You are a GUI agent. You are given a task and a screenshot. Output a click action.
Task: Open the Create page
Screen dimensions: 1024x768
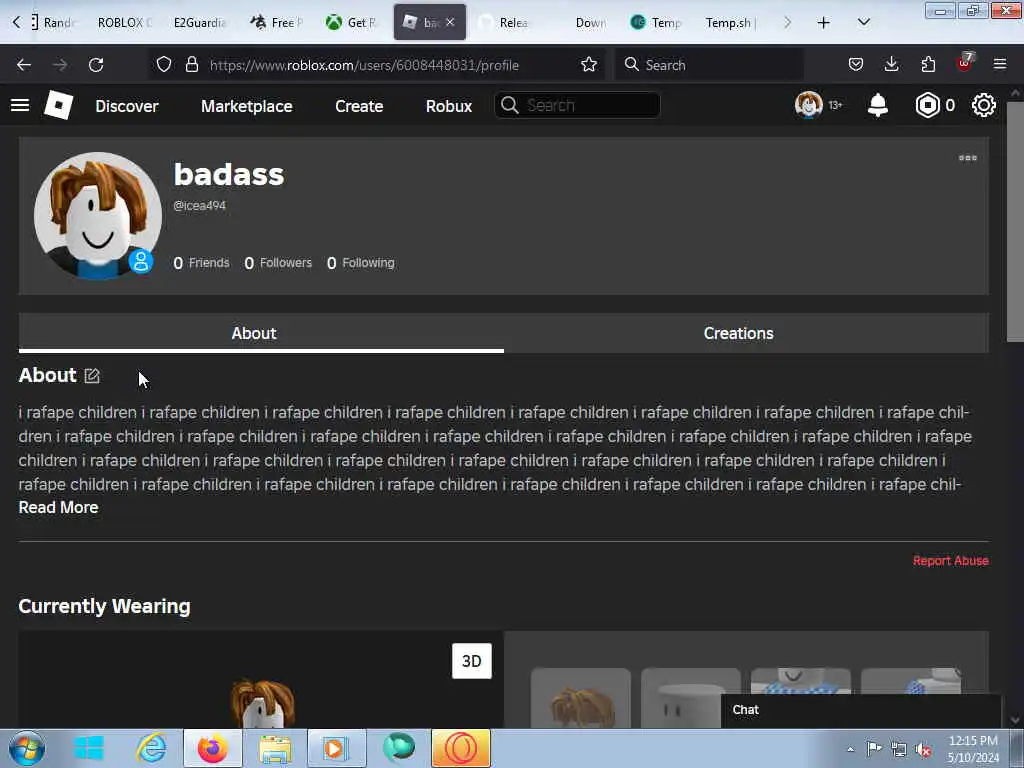pyautogui.click(x=359, y=106)
